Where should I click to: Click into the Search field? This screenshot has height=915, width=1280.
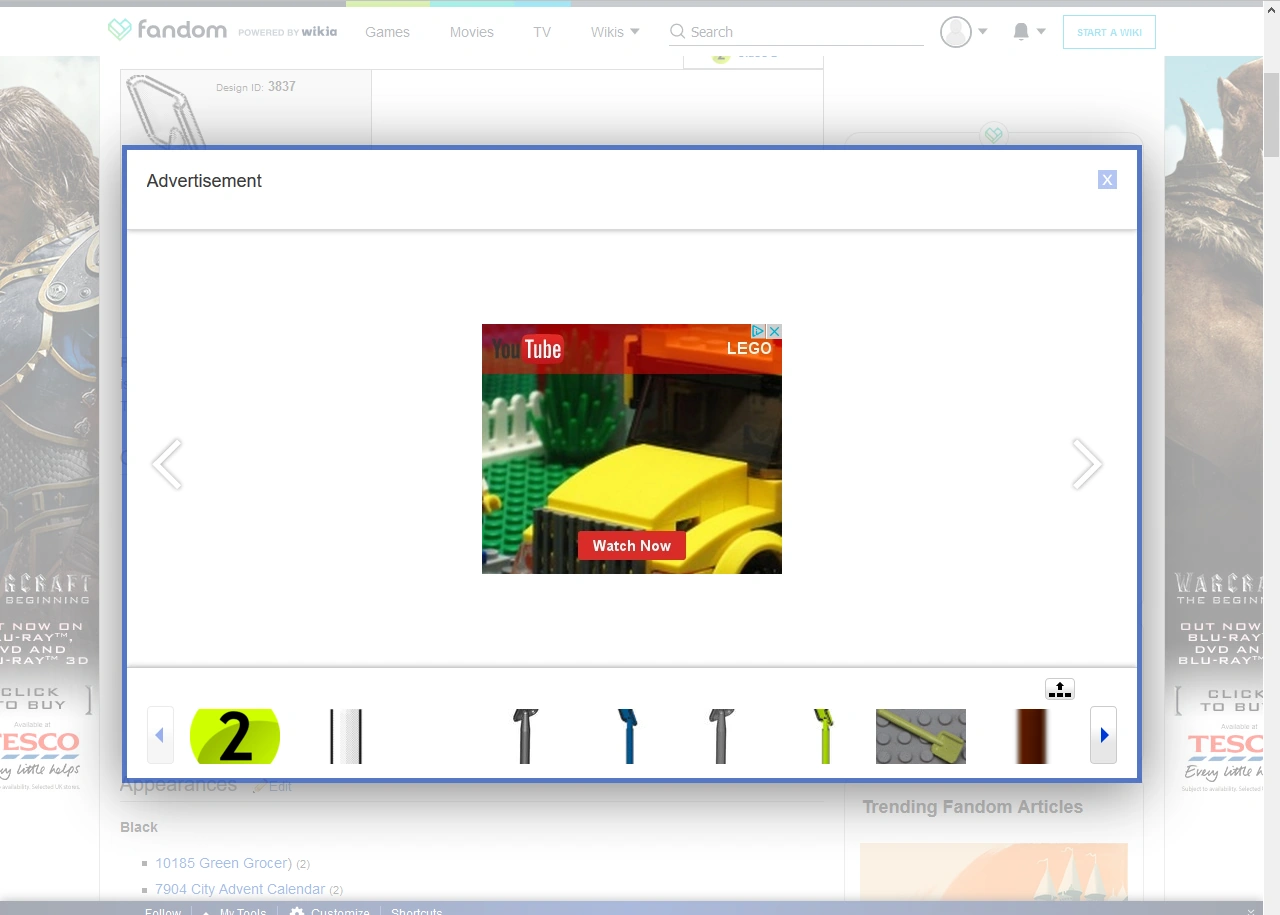(x=800, y=32)
